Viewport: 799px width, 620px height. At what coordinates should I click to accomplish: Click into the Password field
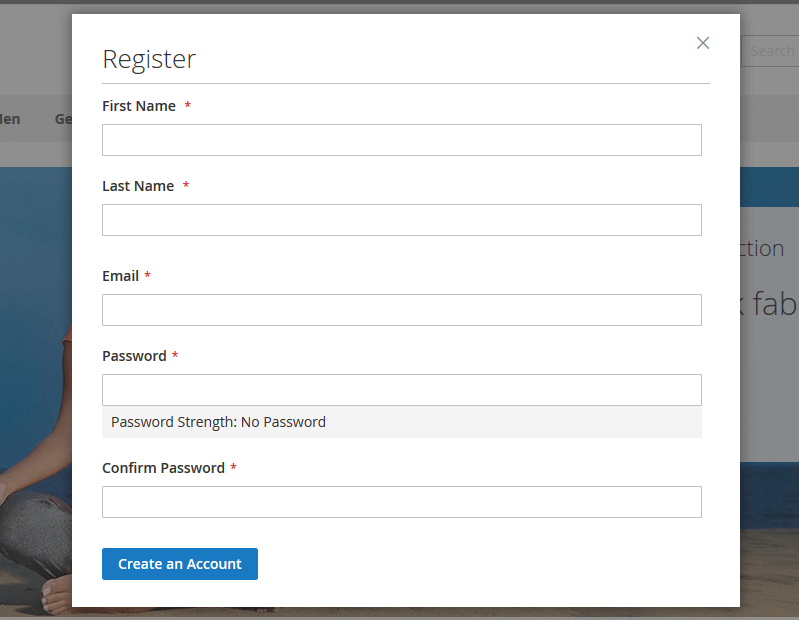(x=401, y=390)
